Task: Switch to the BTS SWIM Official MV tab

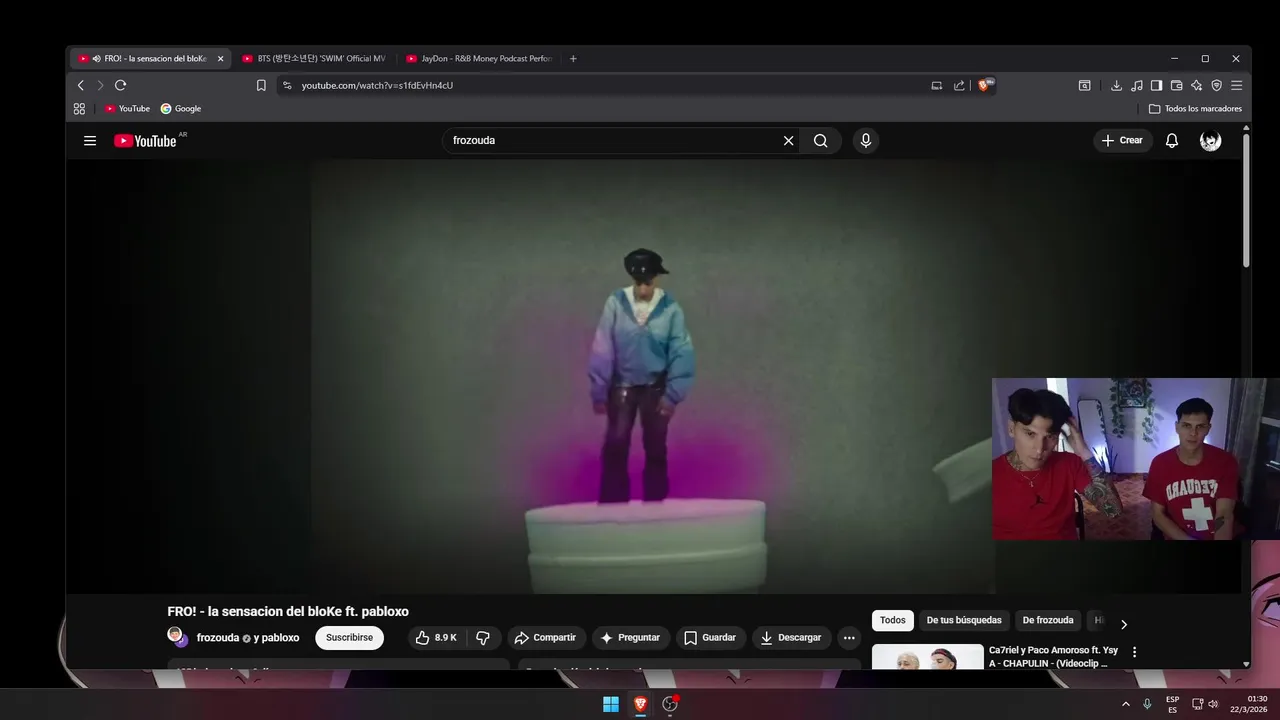Action: tap(314, 59)
